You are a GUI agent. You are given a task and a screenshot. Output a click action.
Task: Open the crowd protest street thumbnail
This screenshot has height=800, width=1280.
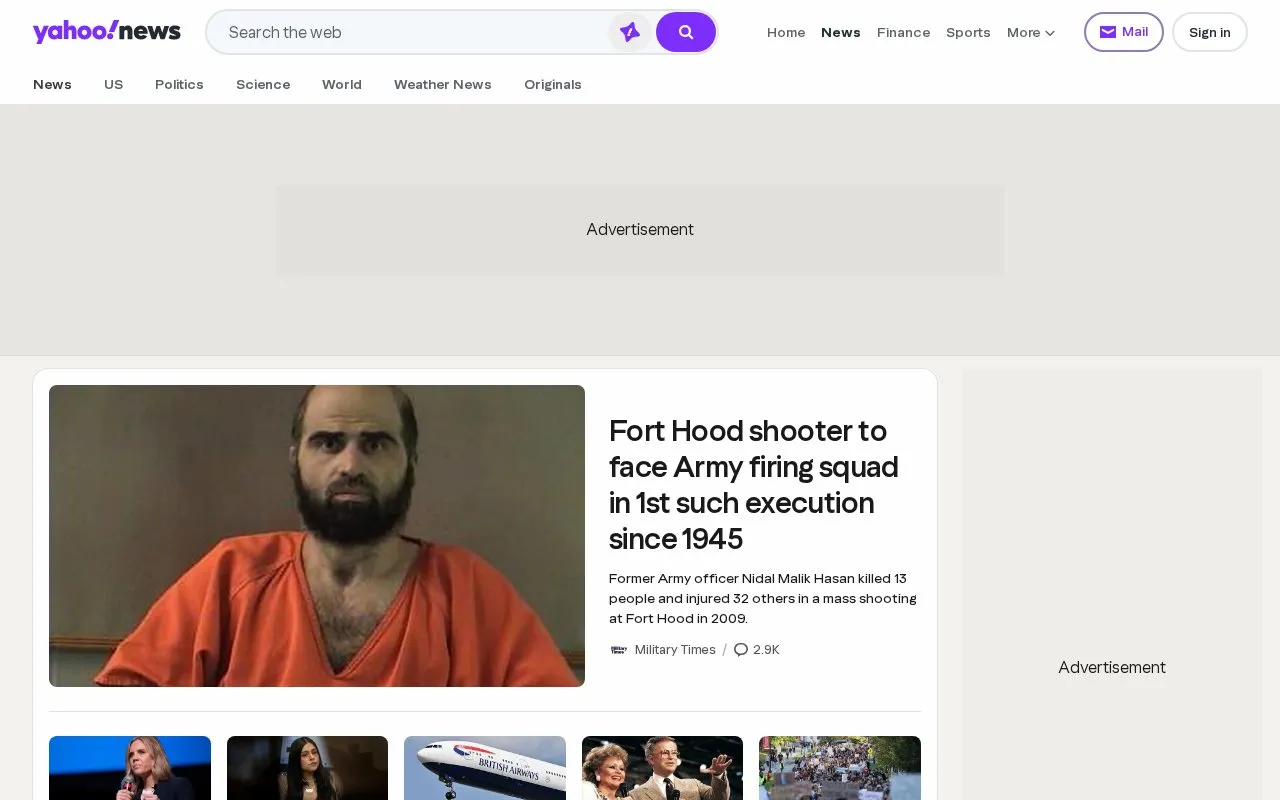click(x=840, y=768)
